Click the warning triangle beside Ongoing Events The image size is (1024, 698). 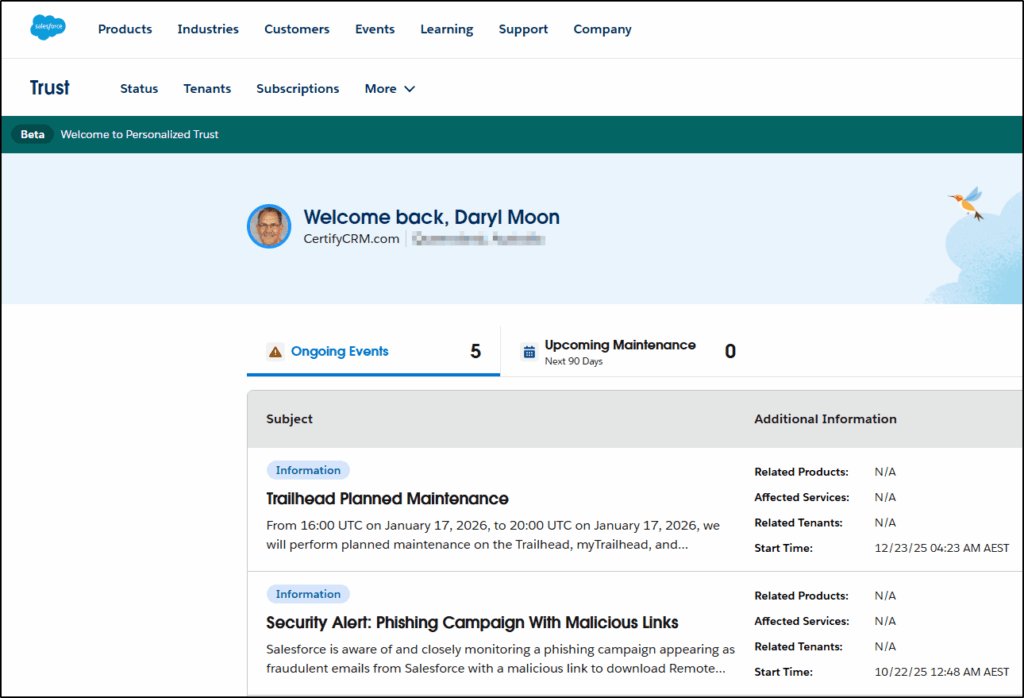coord(276,351)
